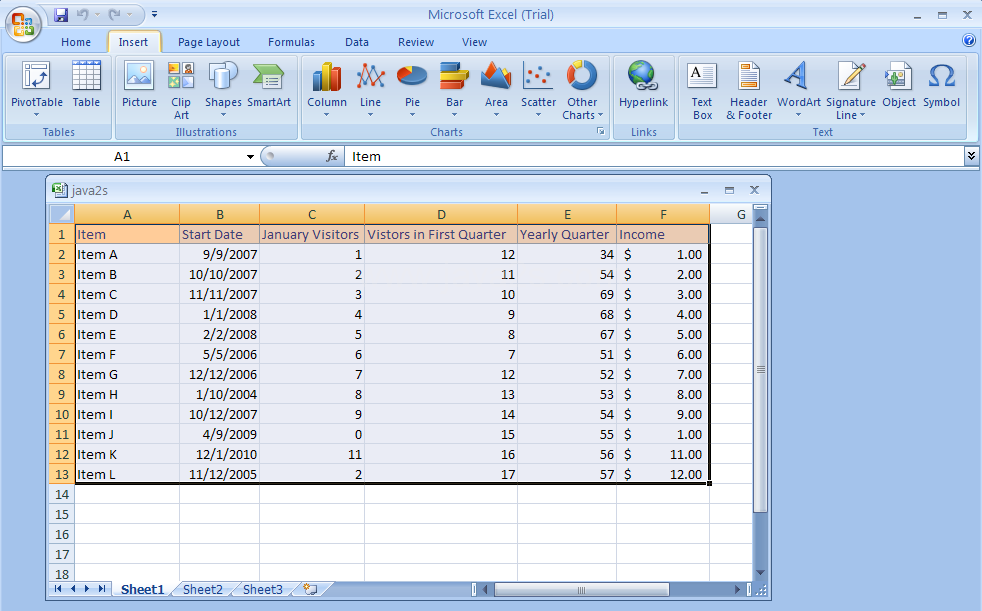Insert WordArt text

click(x=799, y=89)
